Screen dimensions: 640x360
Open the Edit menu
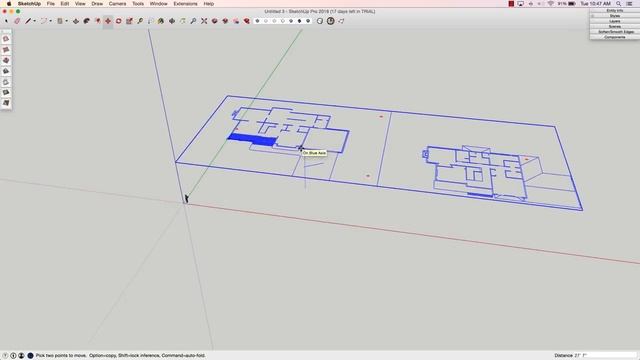pos(65,4)
